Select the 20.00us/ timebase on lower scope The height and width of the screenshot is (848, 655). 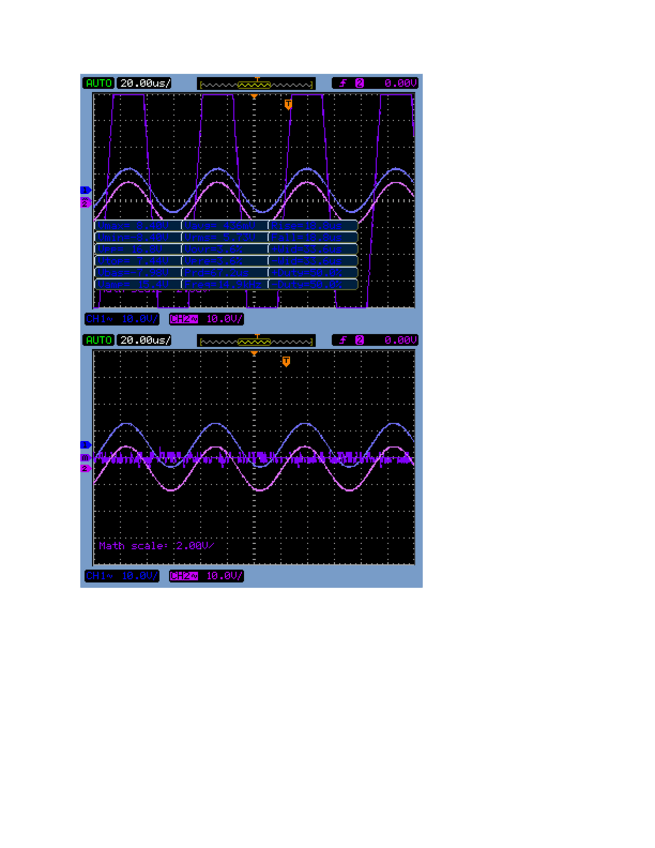pos(145,340)
